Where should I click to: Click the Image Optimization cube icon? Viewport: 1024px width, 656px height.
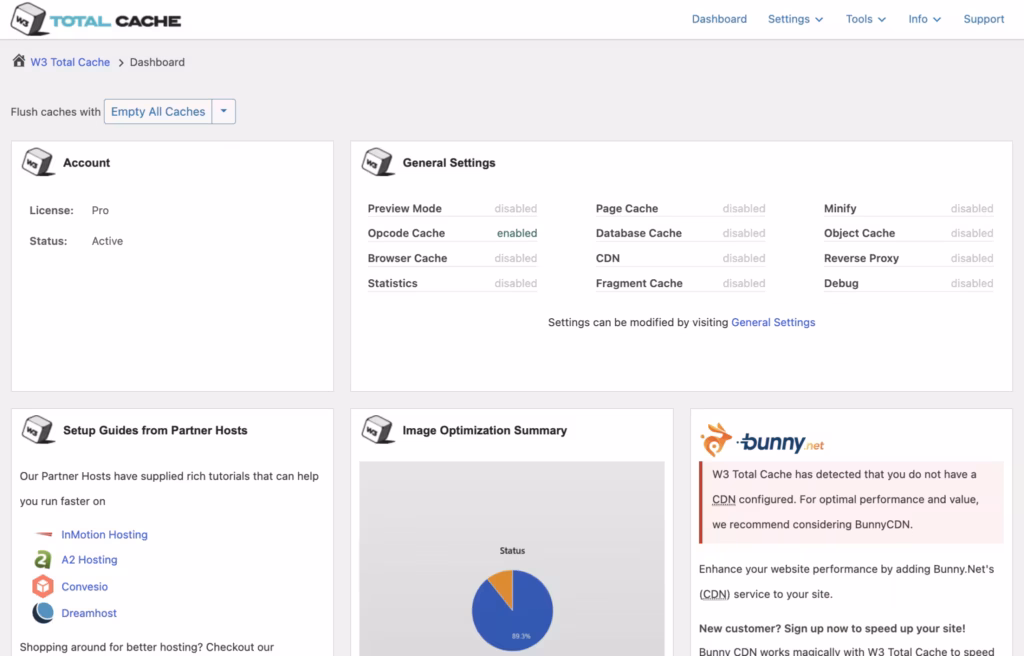point(377,429)
